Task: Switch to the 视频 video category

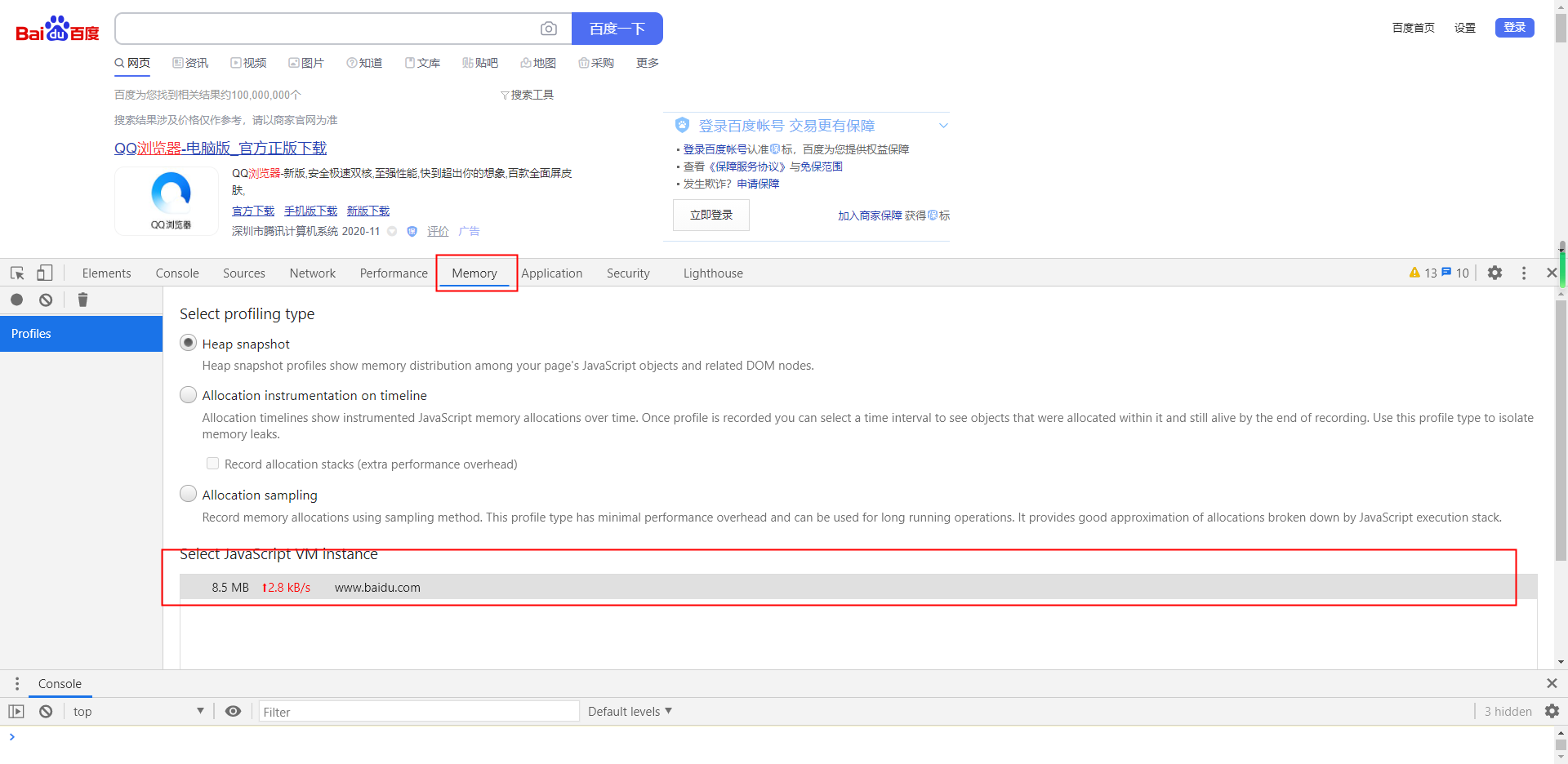Action: [x=248, y=63]
